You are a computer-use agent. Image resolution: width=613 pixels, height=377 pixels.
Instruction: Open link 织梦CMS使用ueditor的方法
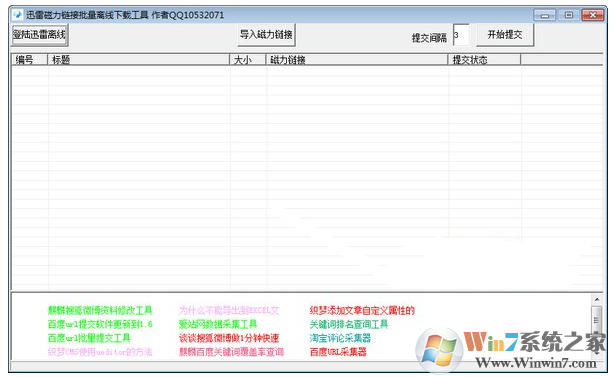[100, 352]
